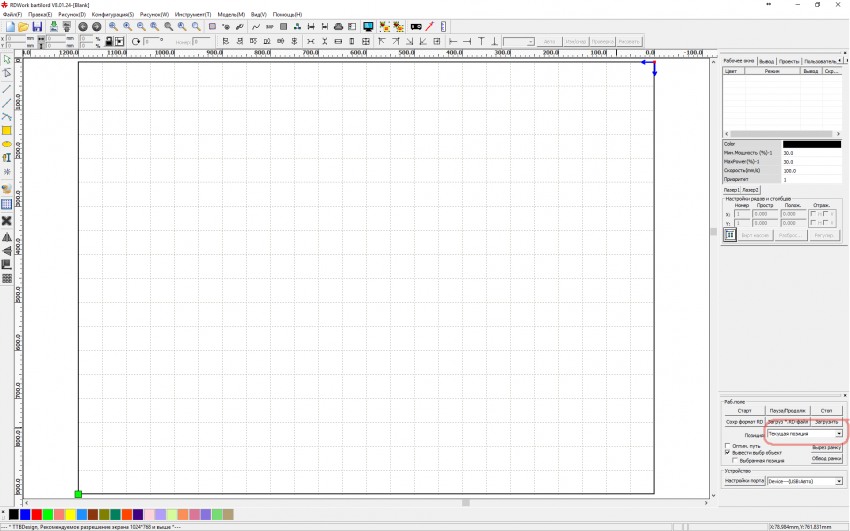Enable the Оптим. путь checkbox

(727, 446)
